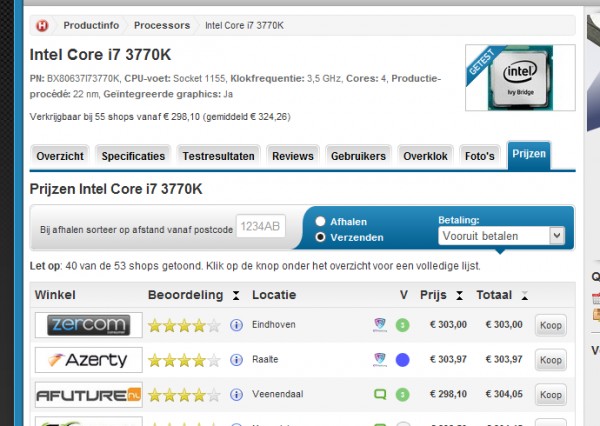Click Zercom shop logo
The image size is (600, 426).
pos(89,325)
